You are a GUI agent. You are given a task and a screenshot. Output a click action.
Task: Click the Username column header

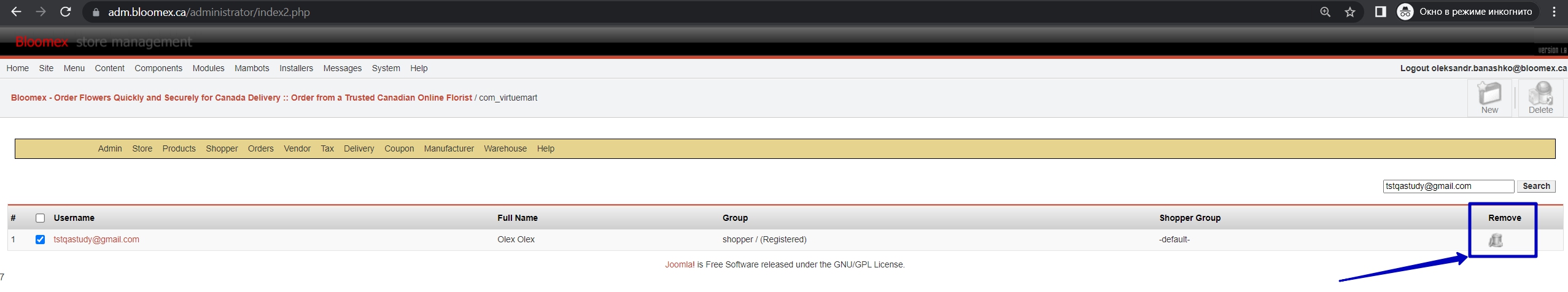[x=74, y=218]
